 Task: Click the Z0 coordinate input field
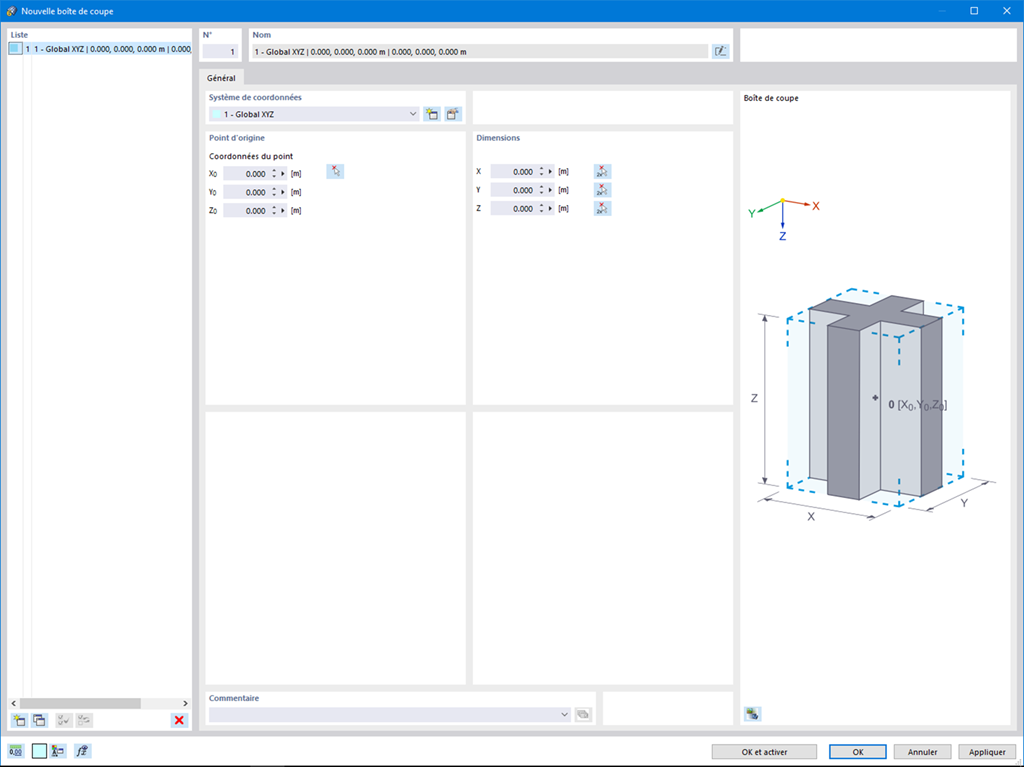pos(246,210)
